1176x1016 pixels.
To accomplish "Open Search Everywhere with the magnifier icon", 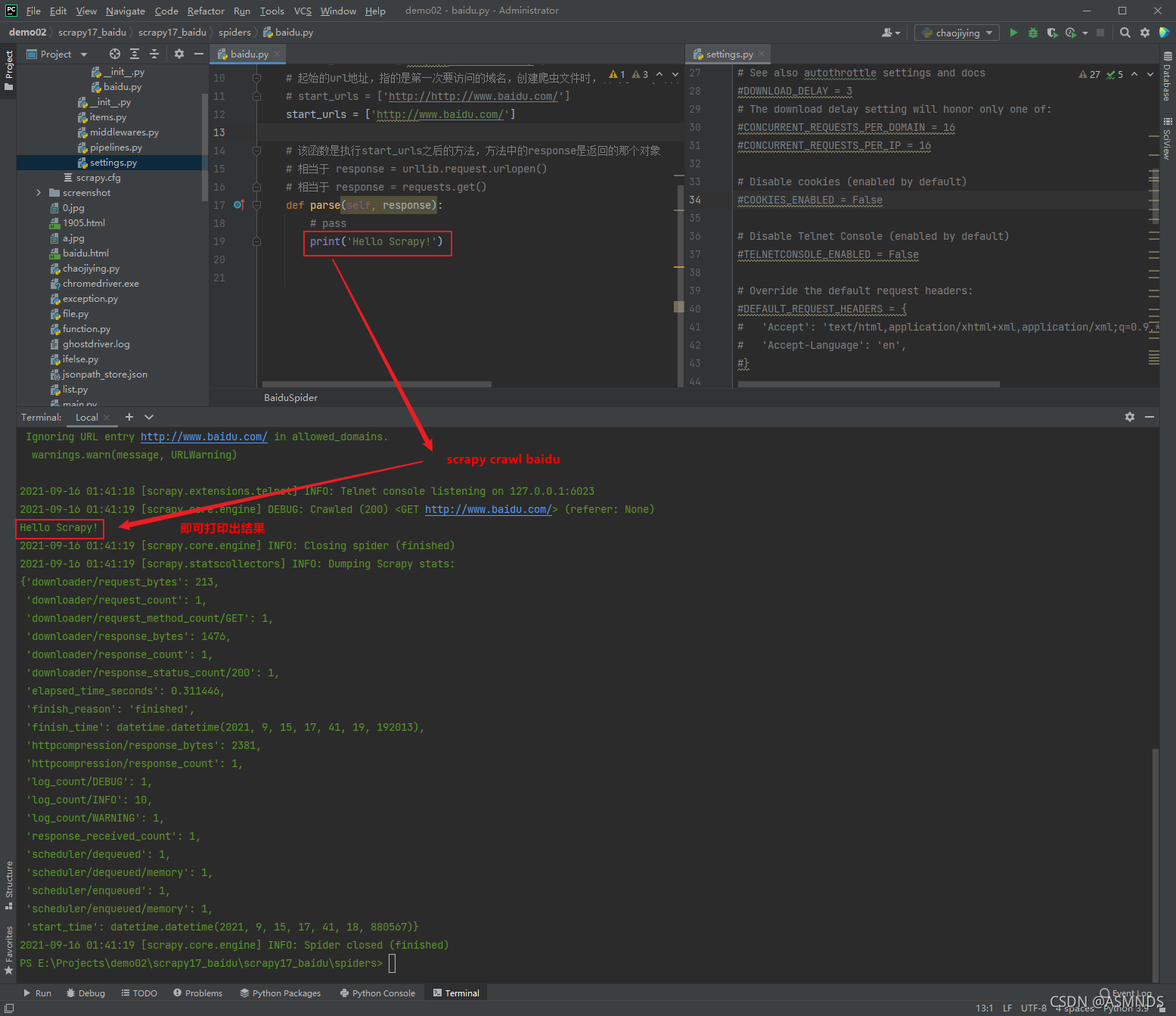I will click(1125, 33).
